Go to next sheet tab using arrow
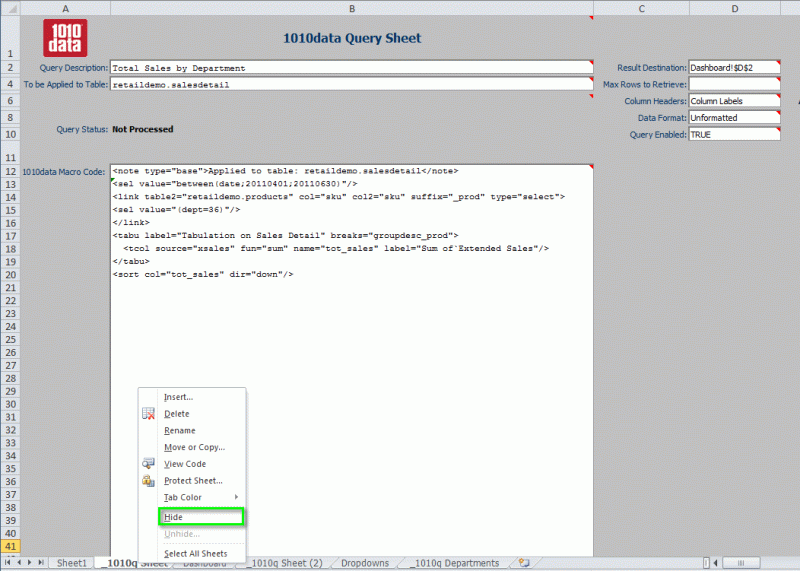The image size is (800, 571). 30,562
